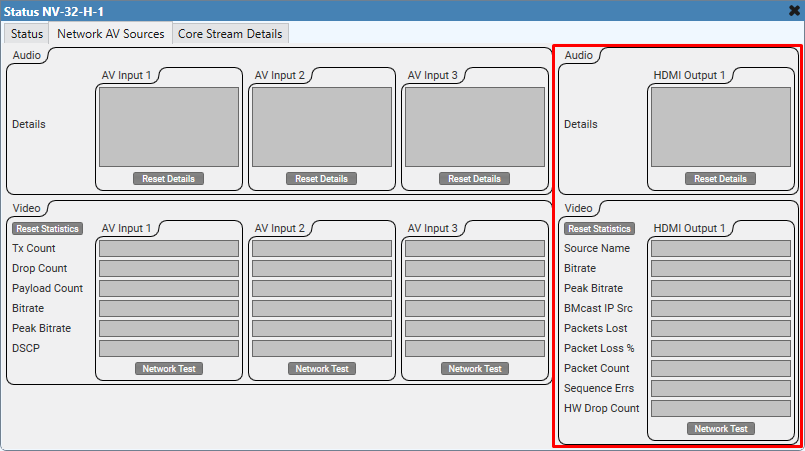805x451 pixels.
Task: Select the HDMI Output 1 Source Name field
Action: point(720,248)
